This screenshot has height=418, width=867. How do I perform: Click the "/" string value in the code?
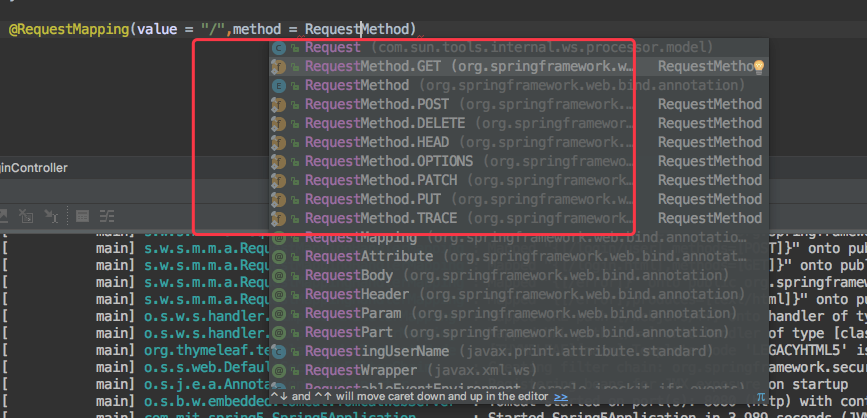point(215,29)
